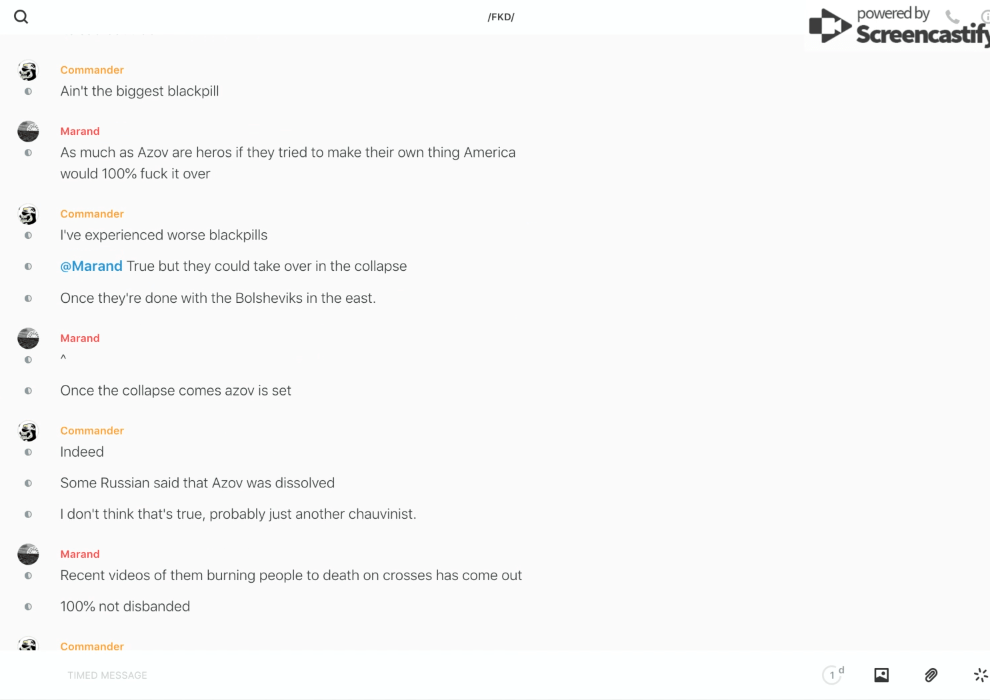Click Marand's avatar above the caret message

point(28,339)
